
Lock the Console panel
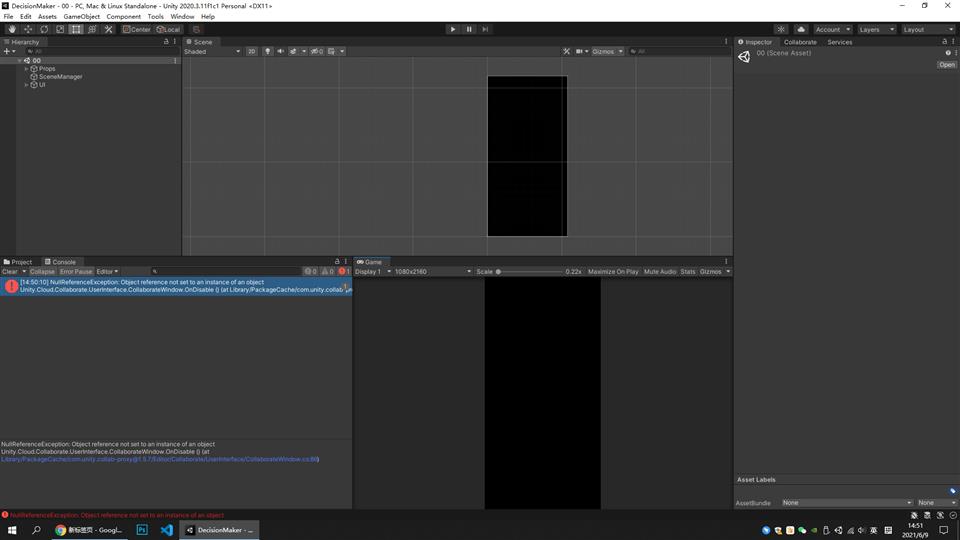tap(337, 261)
